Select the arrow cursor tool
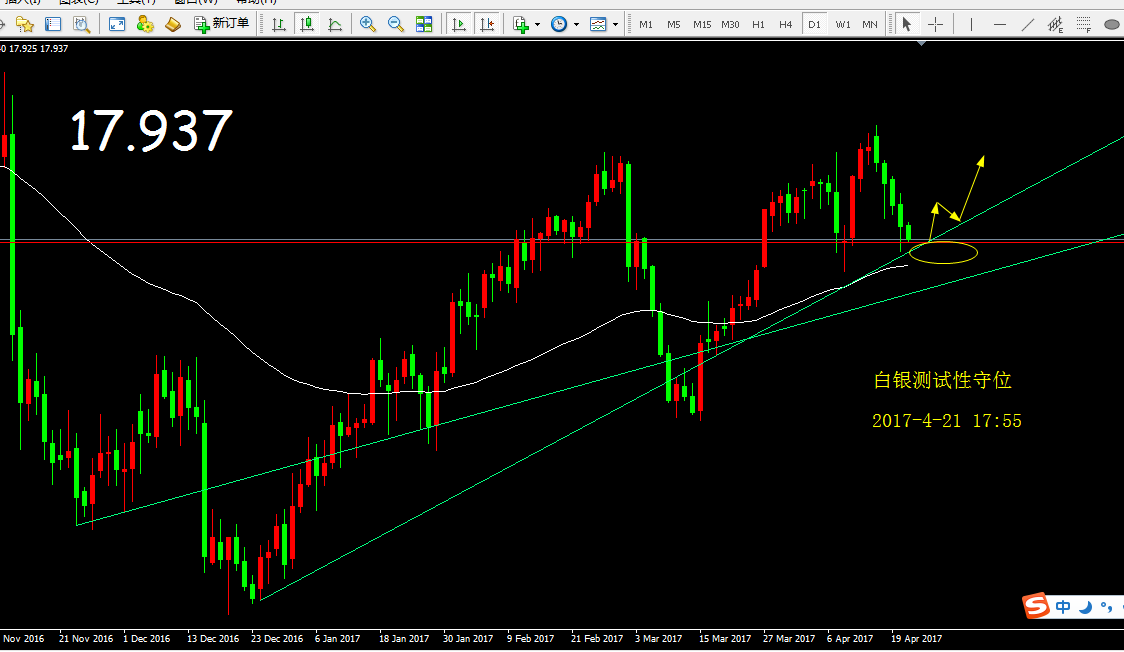The image size is (1124, 652). pos(907,24)
